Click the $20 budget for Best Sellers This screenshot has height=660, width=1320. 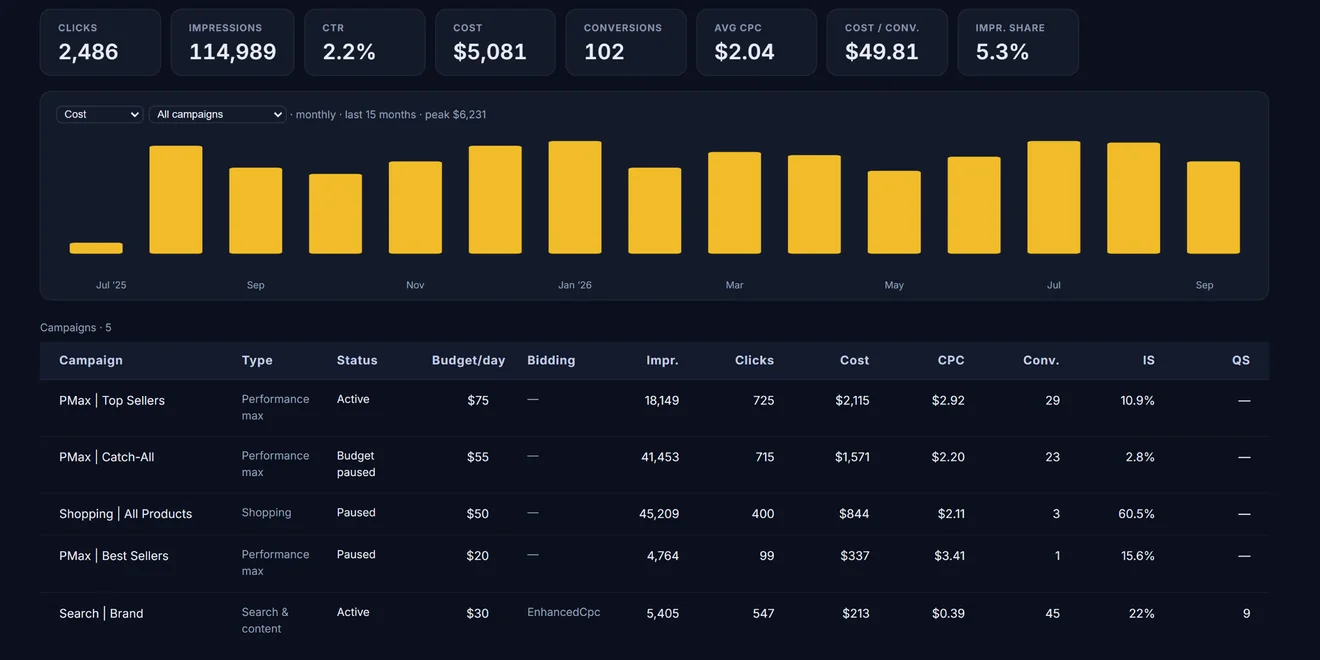(x=478, y=556)
